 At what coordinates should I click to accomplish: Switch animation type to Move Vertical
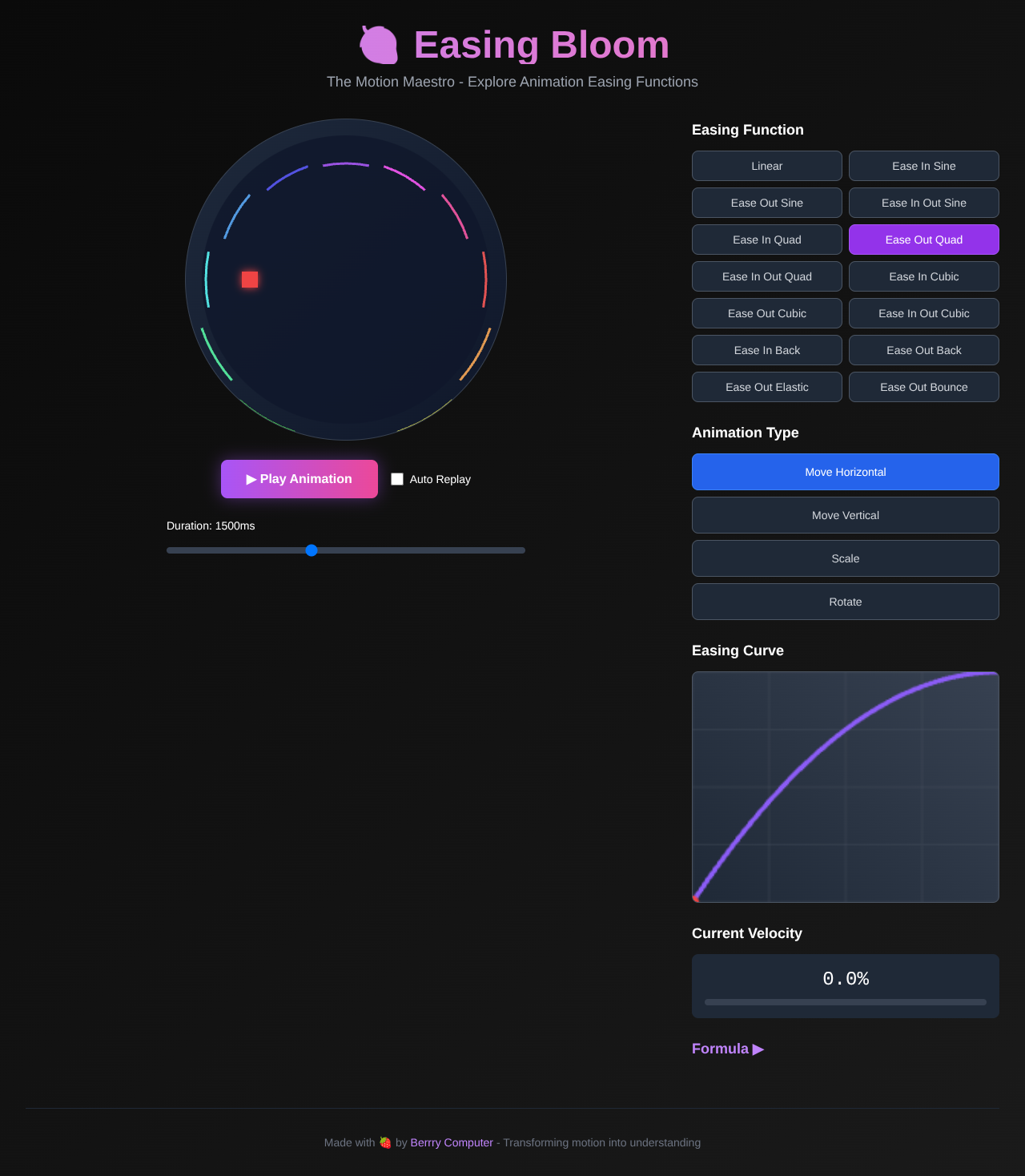tap(845, 515)
